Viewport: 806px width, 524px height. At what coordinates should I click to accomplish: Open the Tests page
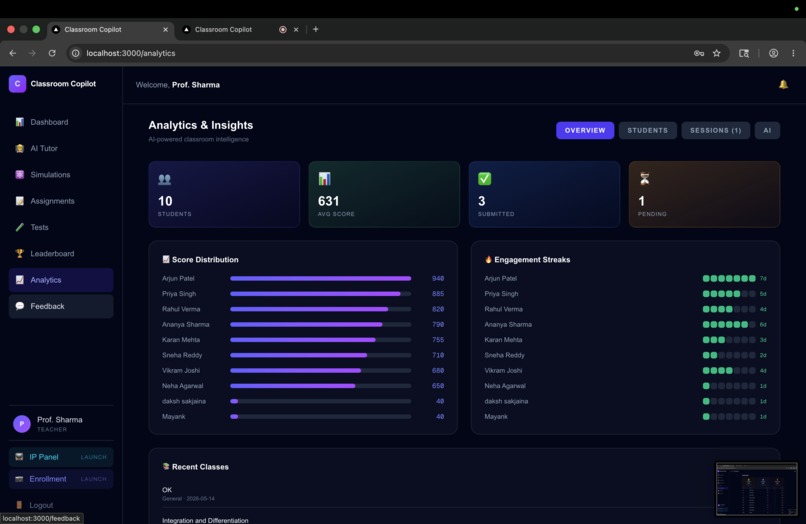[61, 227]
